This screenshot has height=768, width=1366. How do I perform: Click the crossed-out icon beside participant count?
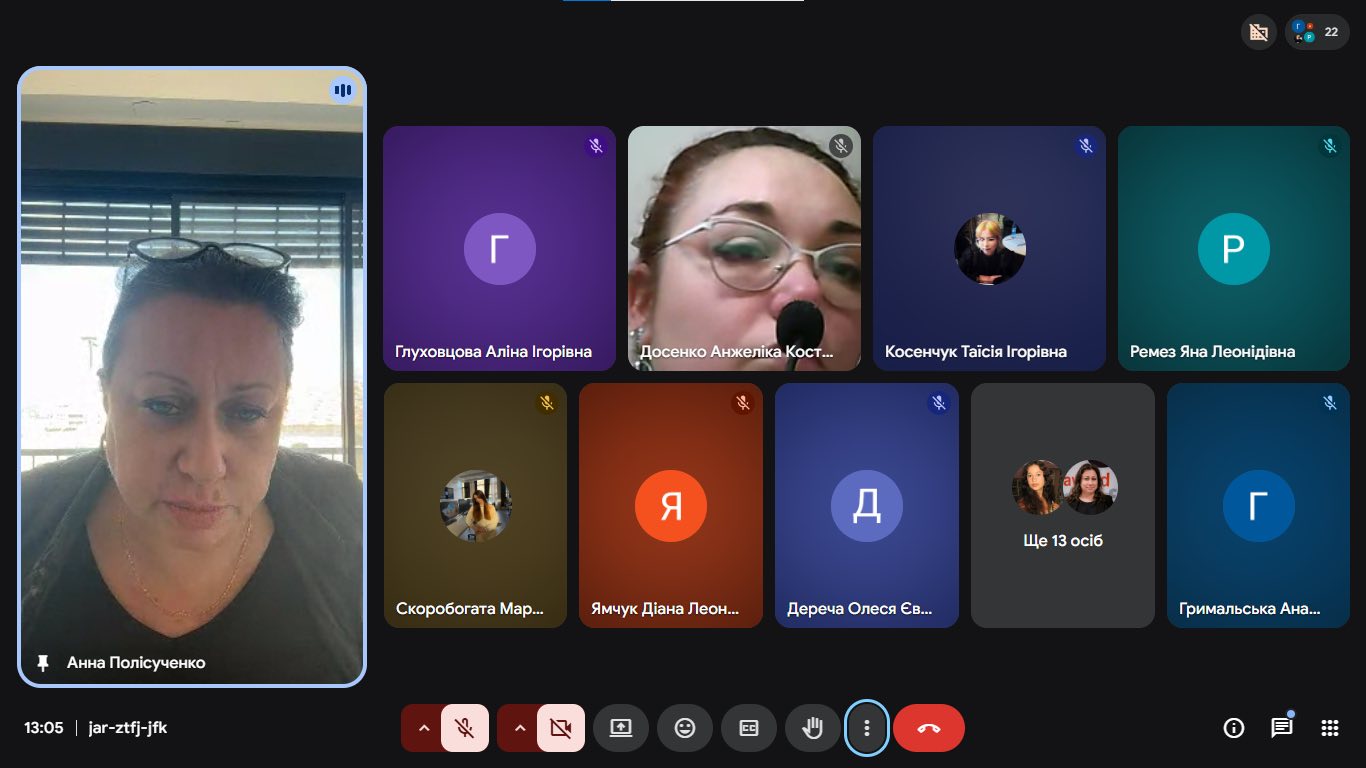tap(1259, 32)
